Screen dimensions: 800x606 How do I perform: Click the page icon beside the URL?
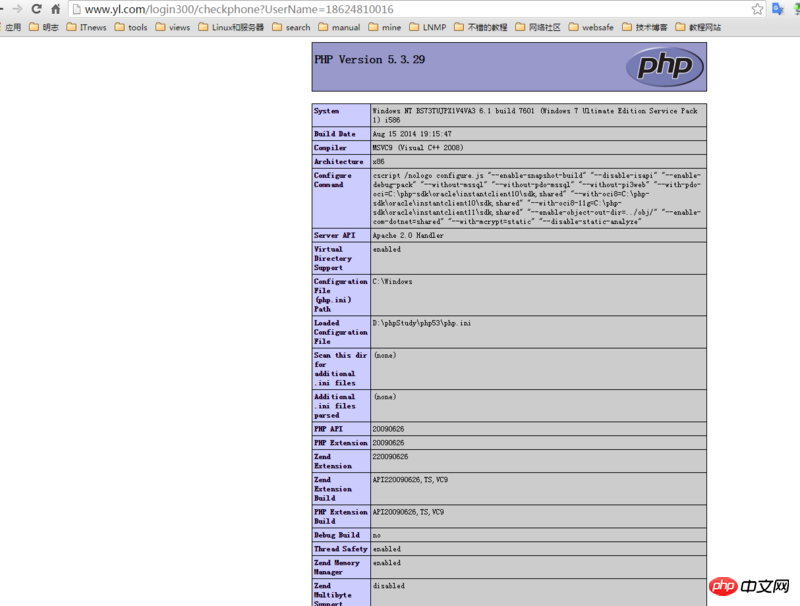point(77,9)
